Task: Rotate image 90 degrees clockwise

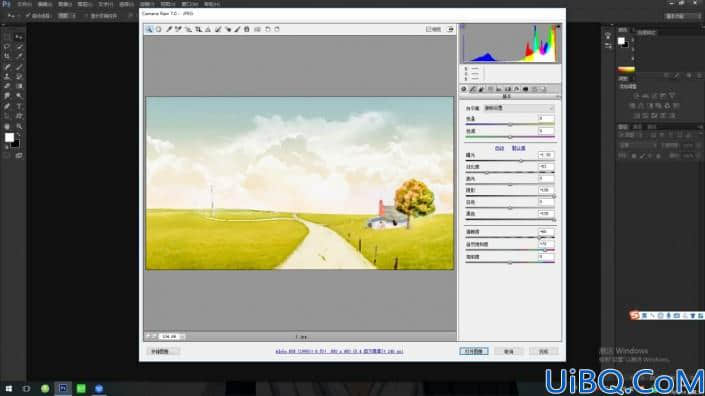Action: tap(277, 29)
